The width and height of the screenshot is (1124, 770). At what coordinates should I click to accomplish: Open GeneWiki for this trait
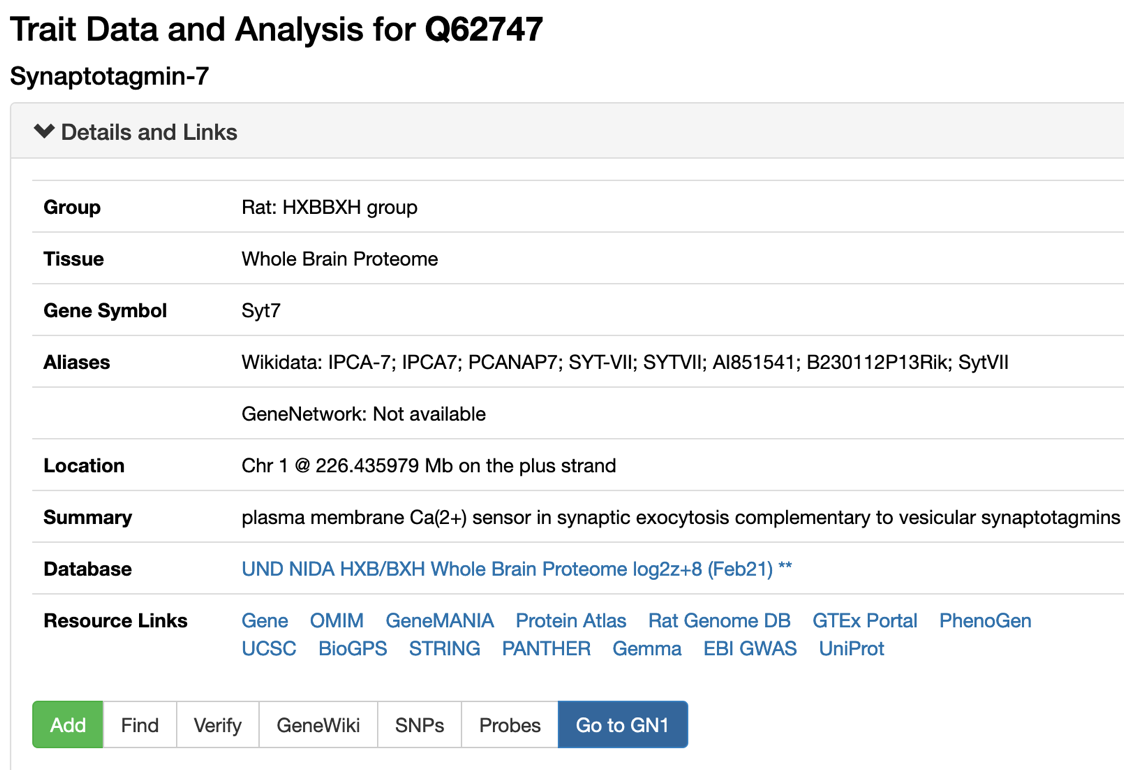point(318,725)
